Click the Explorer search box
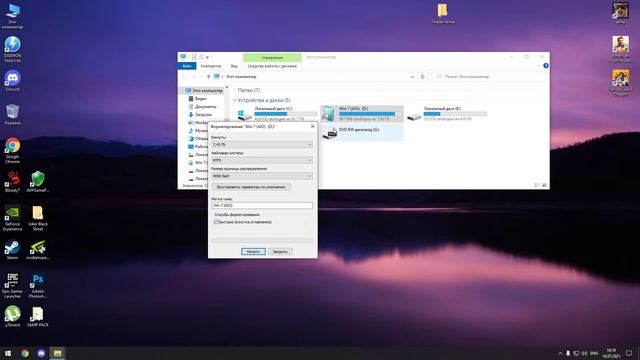This screenshot has height=360, width=640. click(x=488, y=77)
